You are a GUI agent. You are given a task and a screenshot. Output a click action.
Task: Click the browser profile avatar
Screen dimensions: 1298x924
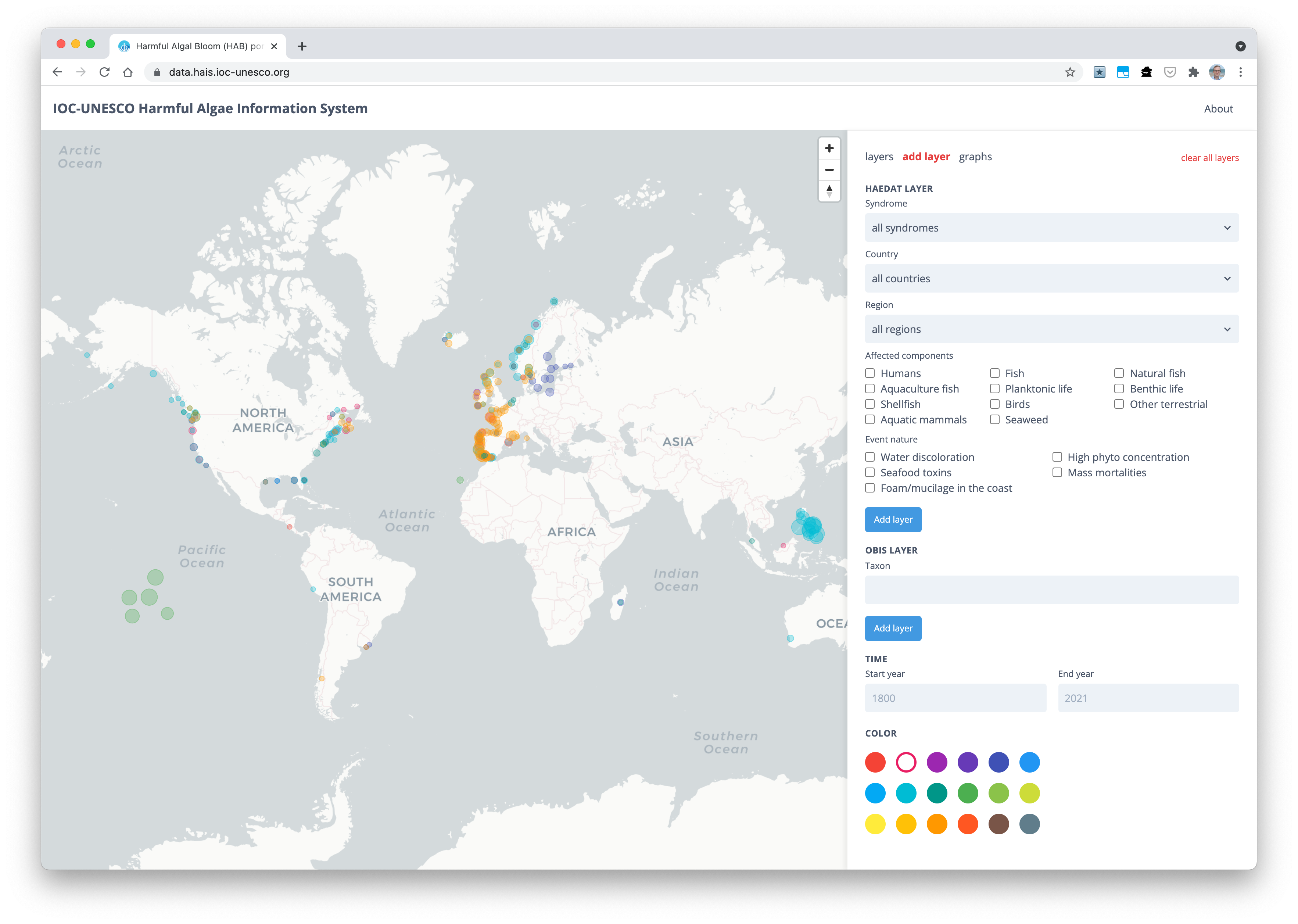pyautogui.click(x=1217, y=72)
